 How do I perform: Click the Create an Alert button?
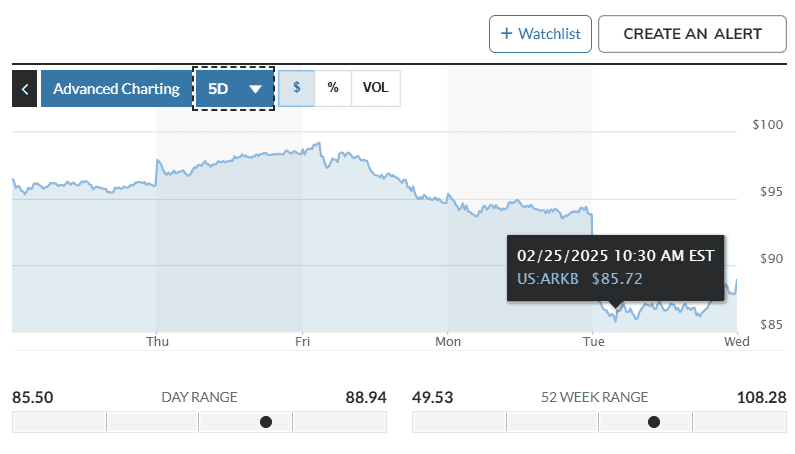tap(692, 34)
